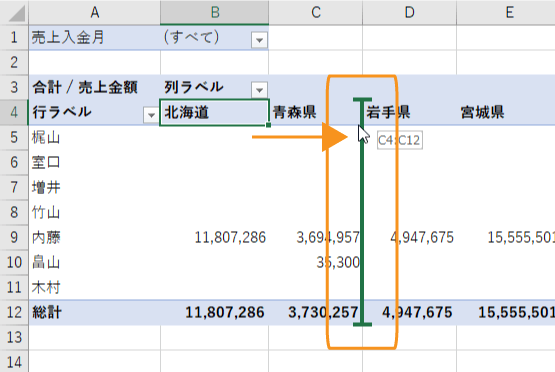
Task: Select row 13 header
Action: [x=14, y=337]
